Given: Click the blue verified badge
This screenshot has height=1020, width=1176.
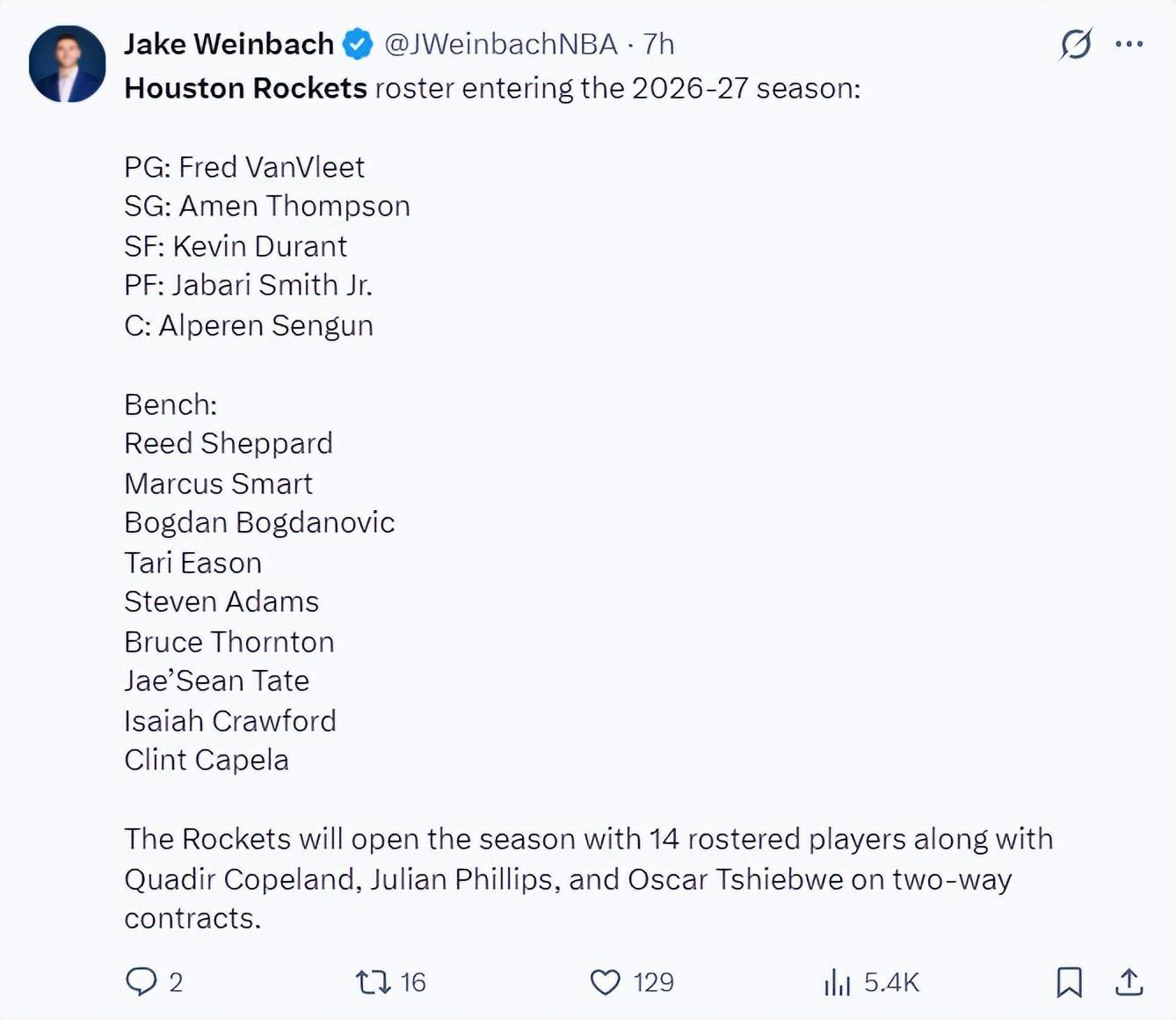Looking at the screenshot, I should click(x=358, y=44).
